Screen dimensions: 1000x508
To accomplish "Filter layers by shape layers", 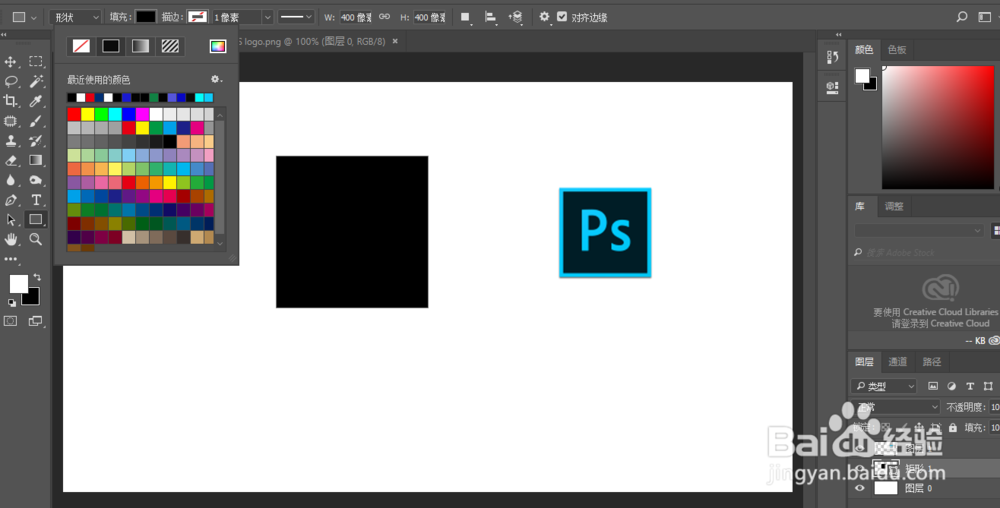I will [x=989, y=386].
